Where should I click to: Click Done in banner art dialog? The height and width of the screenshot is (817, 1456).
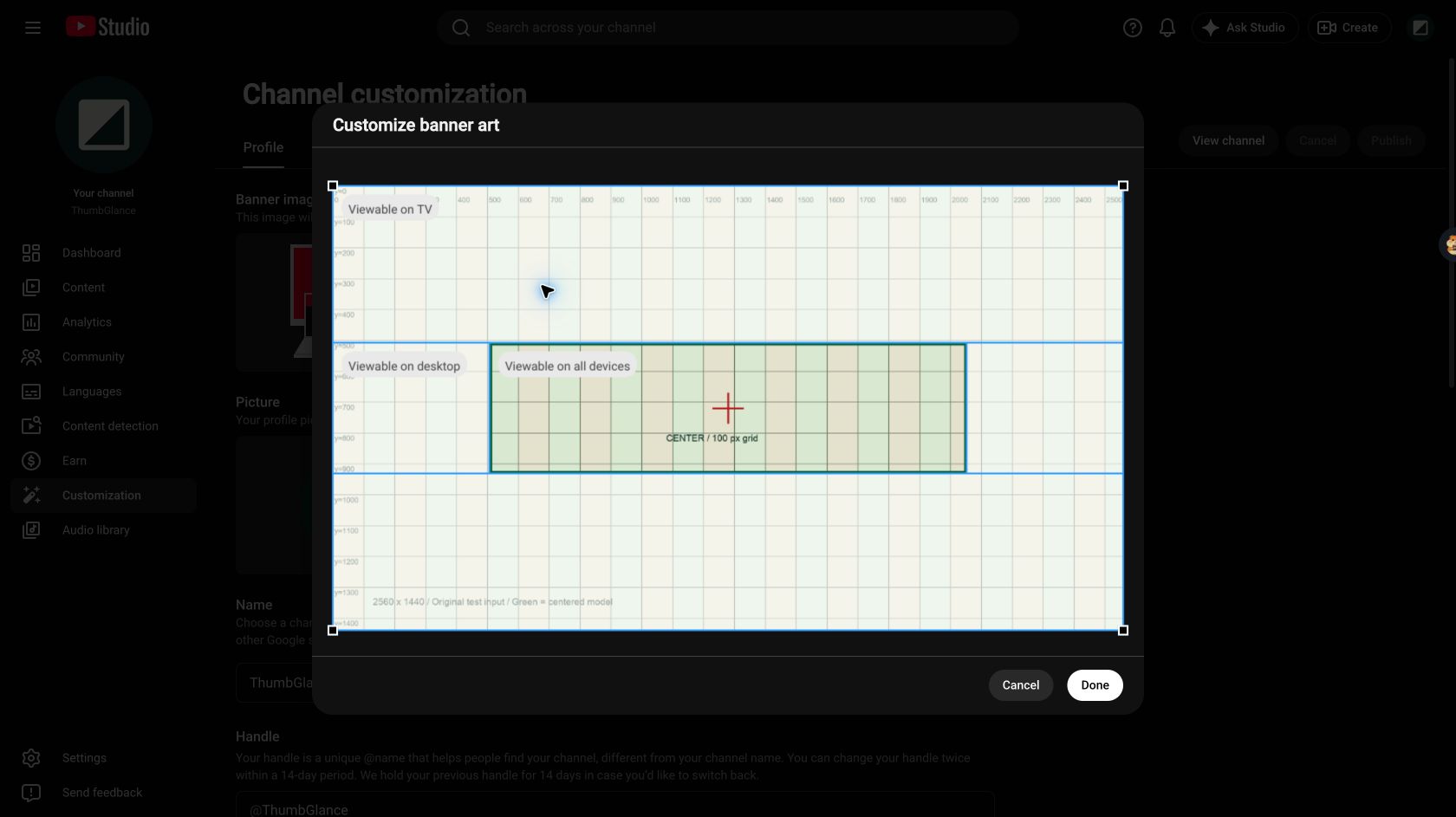(x=1095, y=685)
